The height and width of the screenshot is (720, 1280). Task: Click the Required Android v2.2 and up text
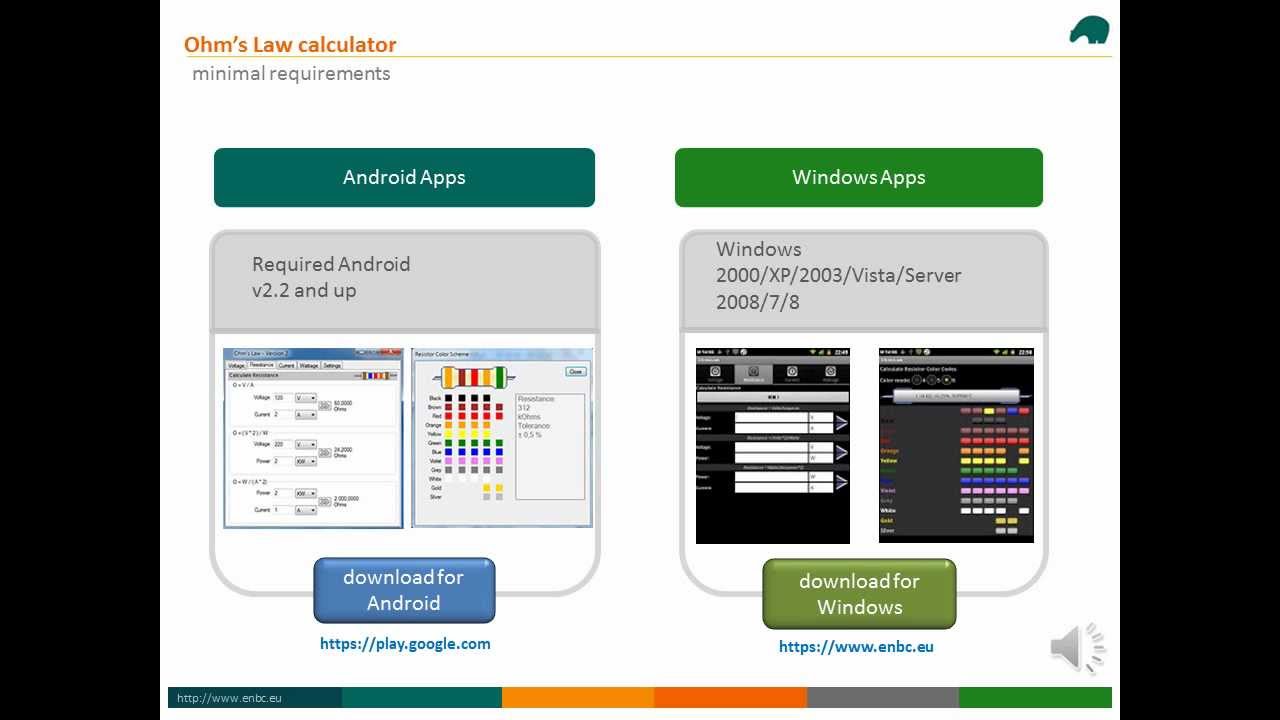coord(331,277)
